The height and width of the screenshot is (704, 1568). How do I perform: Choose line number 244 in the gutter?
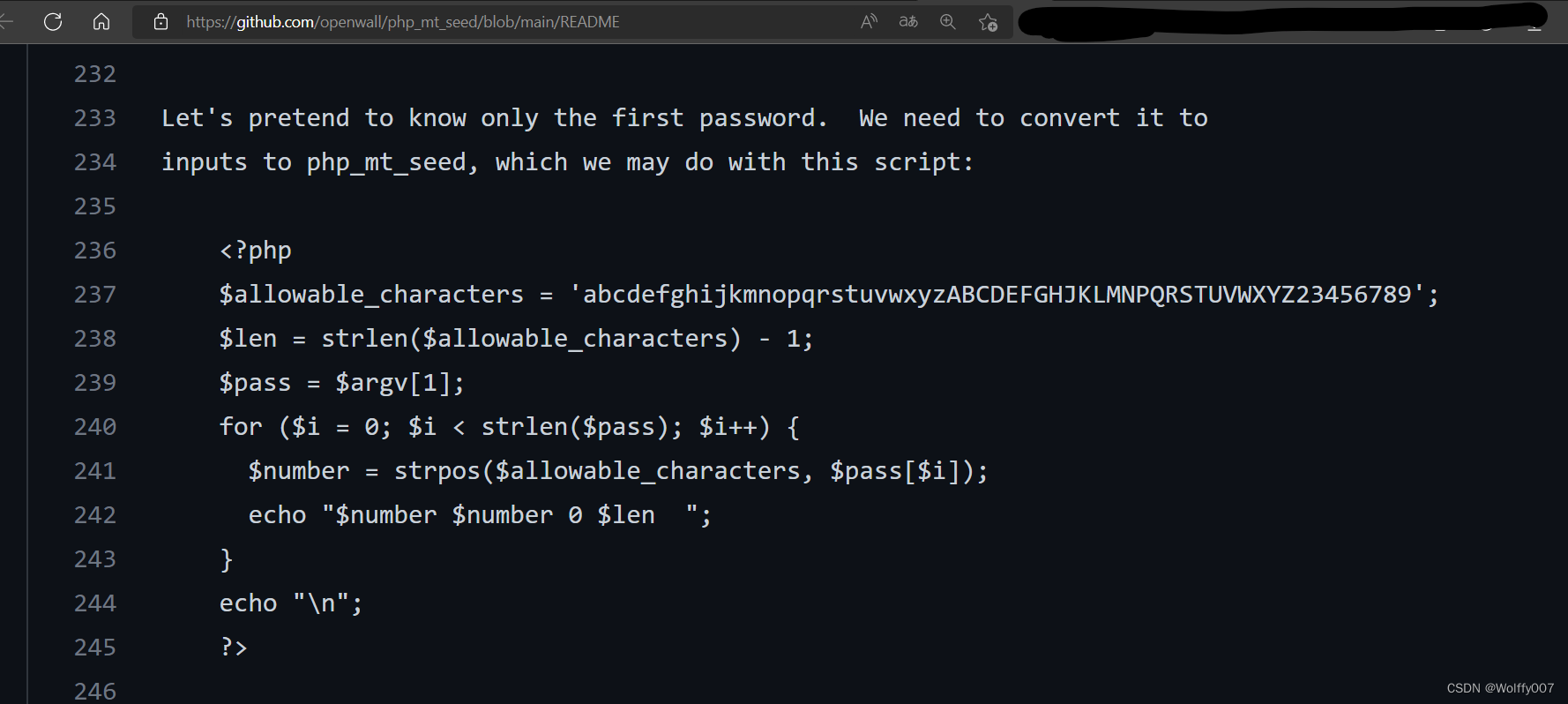pyautogui.click(x=95, y=603)
